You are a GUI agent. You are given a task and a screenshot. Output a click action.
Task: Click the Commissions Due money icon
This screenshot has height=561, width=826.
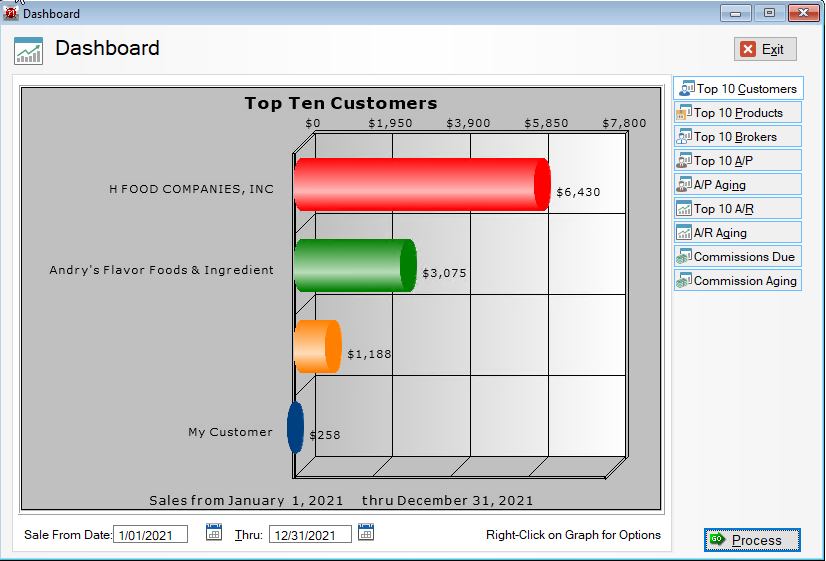pos(684,257)
